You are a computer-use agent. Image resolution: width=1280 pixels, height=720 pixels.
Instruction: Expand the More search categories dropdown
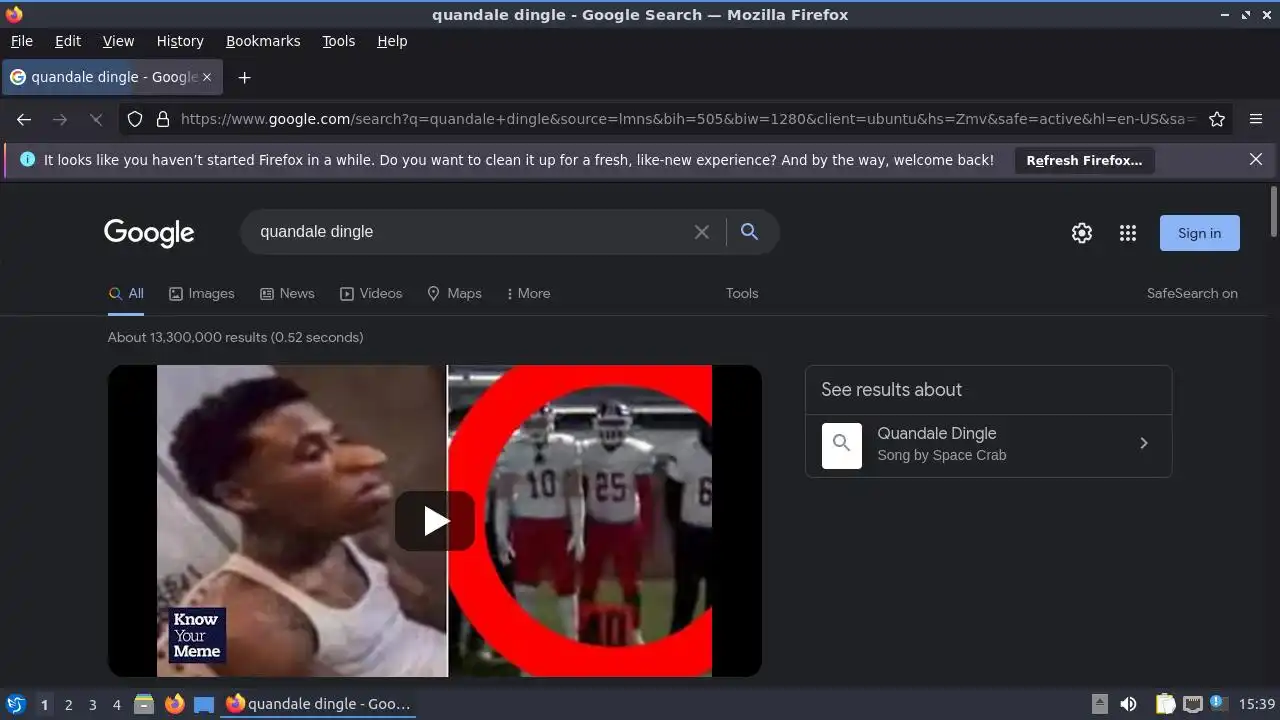click(528, 293)
